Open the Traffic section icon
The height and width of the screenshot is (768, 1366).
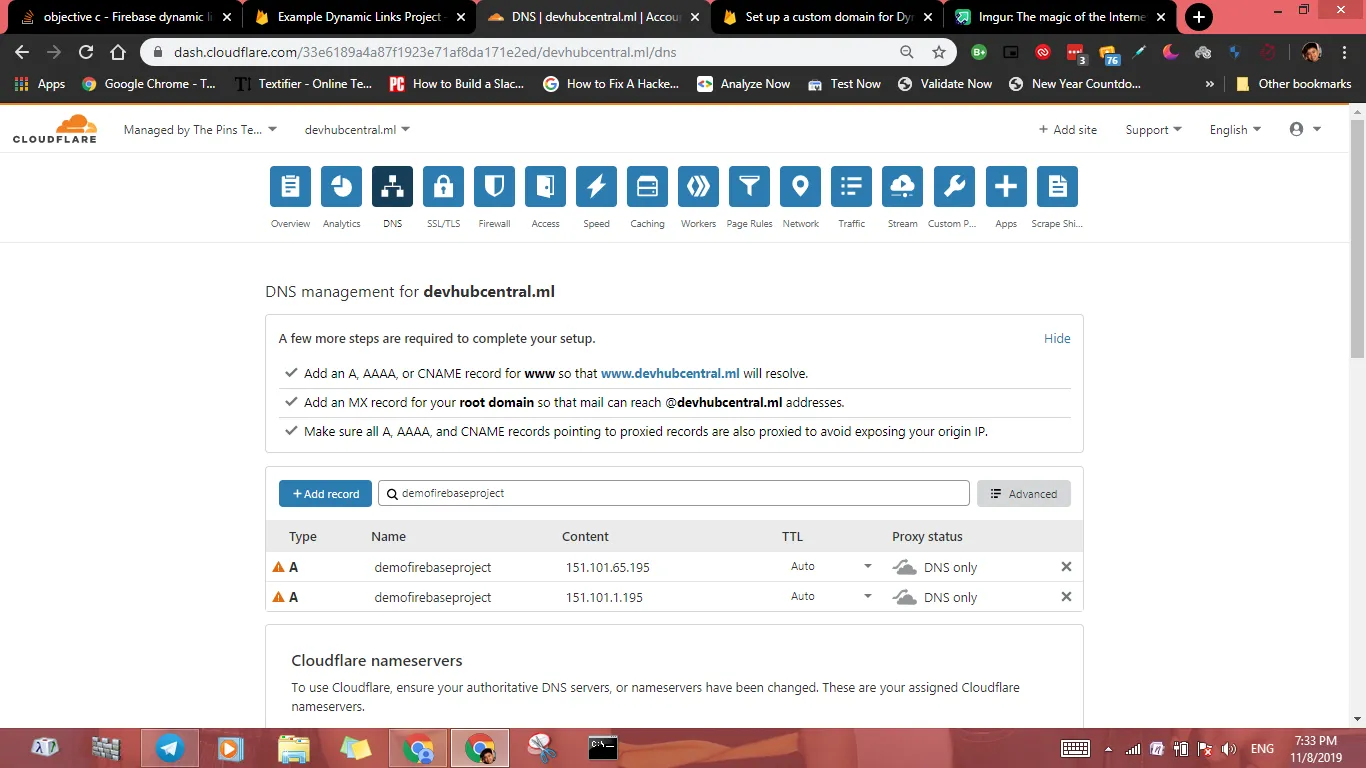pos(851,187)
